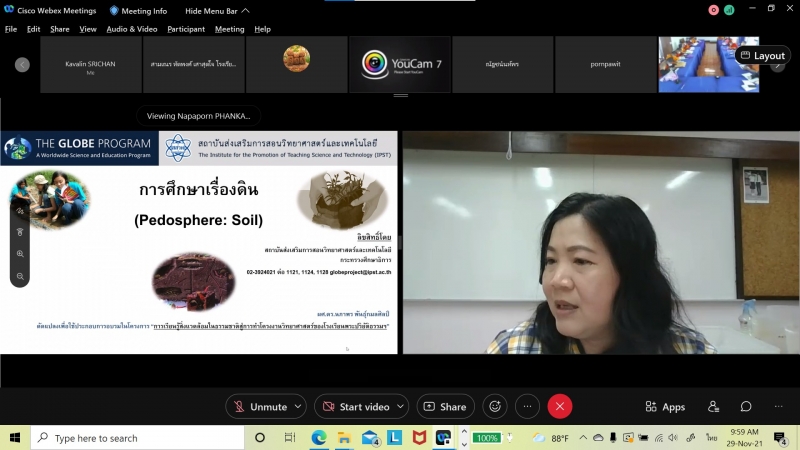Toggle Hide Menu Bar
Image resolution: width=800 pixels, height=450 pixels.
(216, 10)
